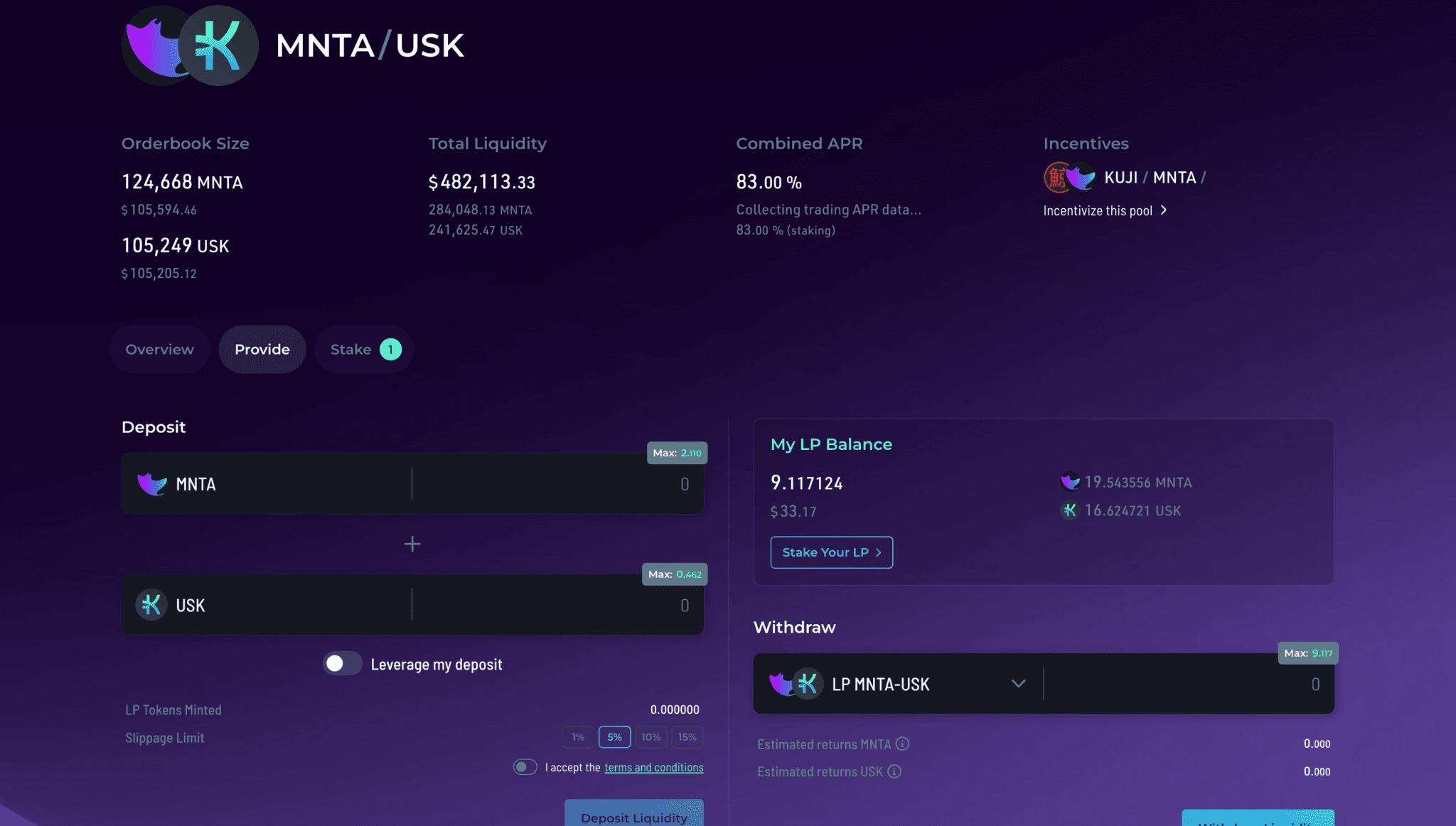Viewport: 1456px width, 826px height.
Task: Click the withdraw LP amount field
Action: [x=1188, y=684]
